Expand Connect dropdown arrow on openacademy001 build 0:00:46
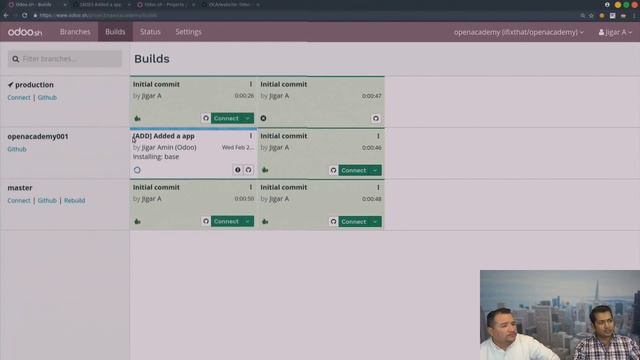640x360 pixels. pyautogui.click(x=375, y=170)
